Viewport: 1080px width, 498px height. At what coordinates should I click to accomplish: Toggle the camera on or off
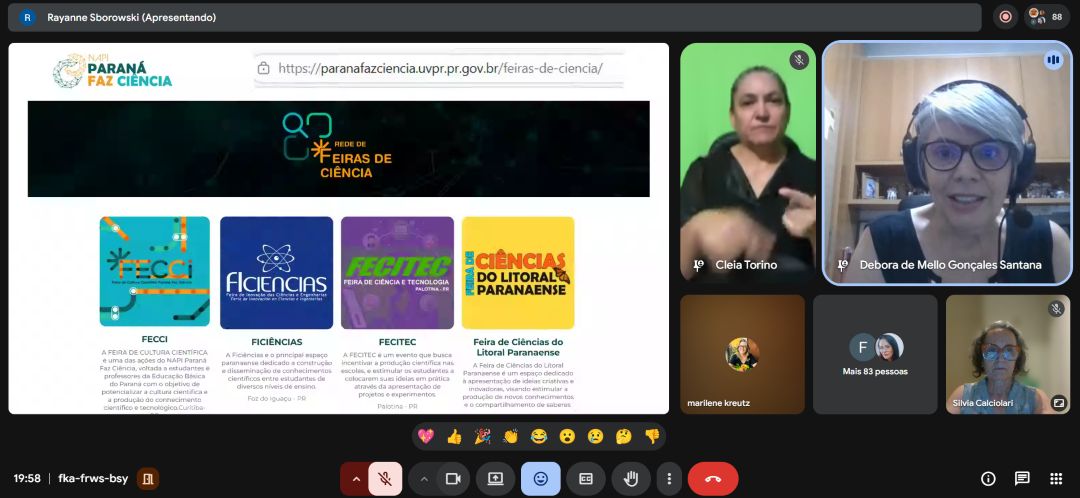pos(452,479)
